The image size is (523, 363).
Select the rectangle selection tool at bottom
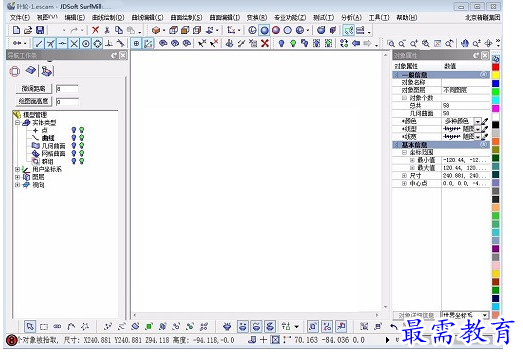pos(44,326)
